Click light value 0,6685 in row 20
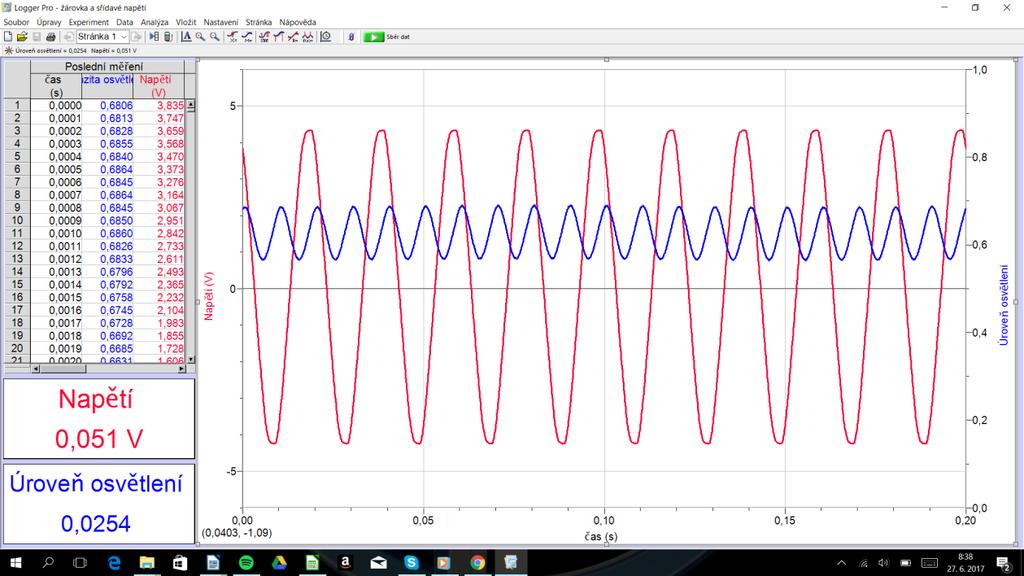Viewport: 1024px width, 576px height. (108, 349)
